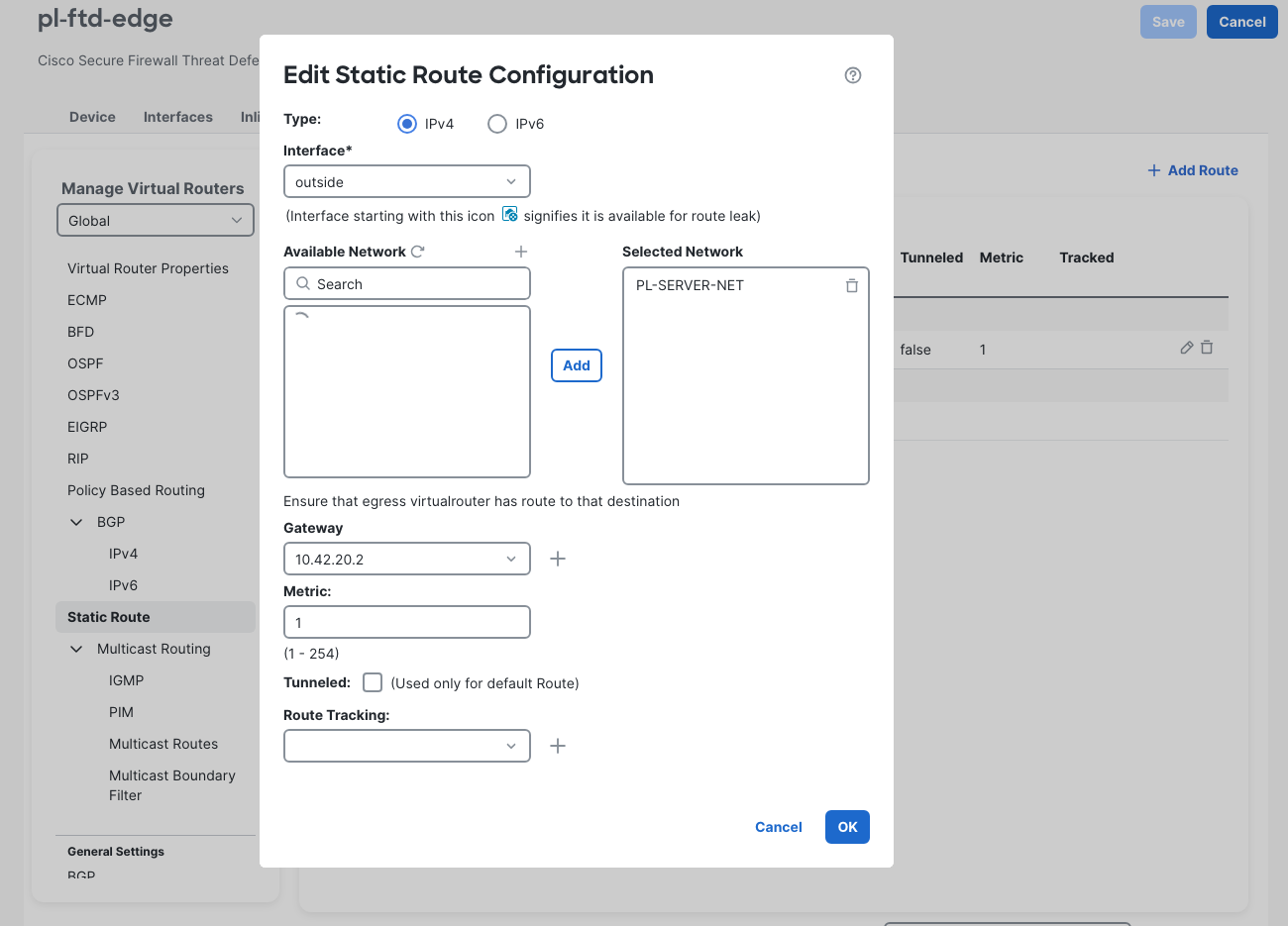Add a new route tracking object

coord(558,746)
